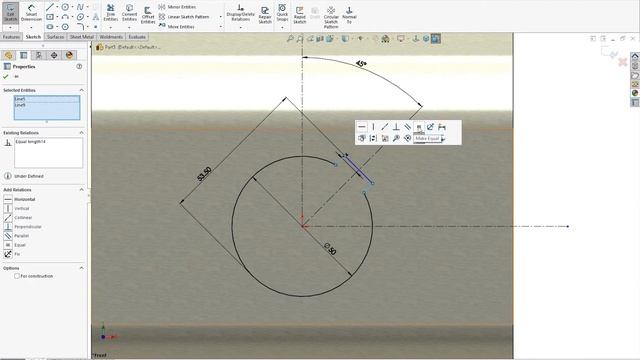Click the Rapid Sketch tool

tap(300, 16)
